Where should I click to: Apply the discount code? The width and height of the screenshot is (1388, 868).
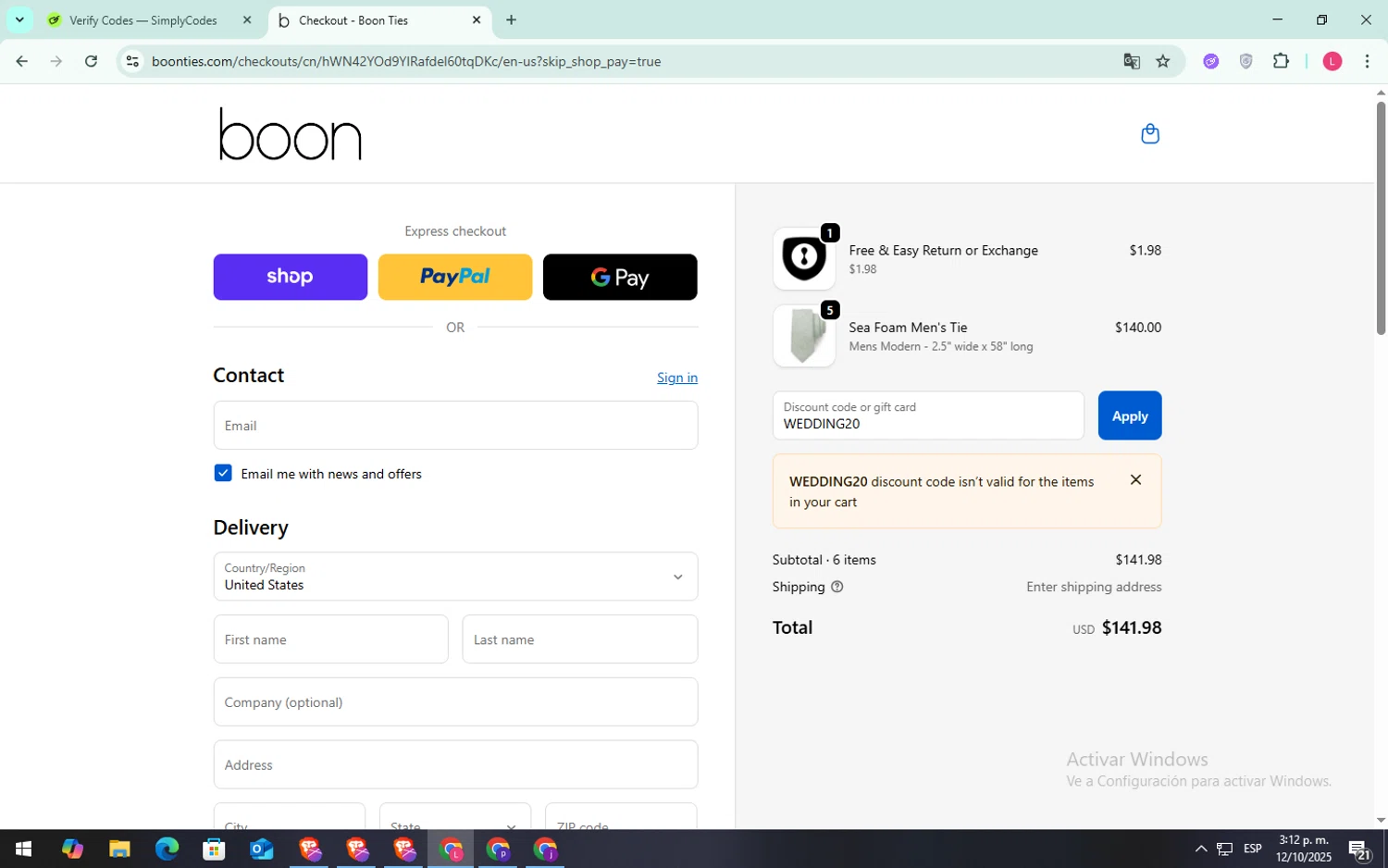1130,415
